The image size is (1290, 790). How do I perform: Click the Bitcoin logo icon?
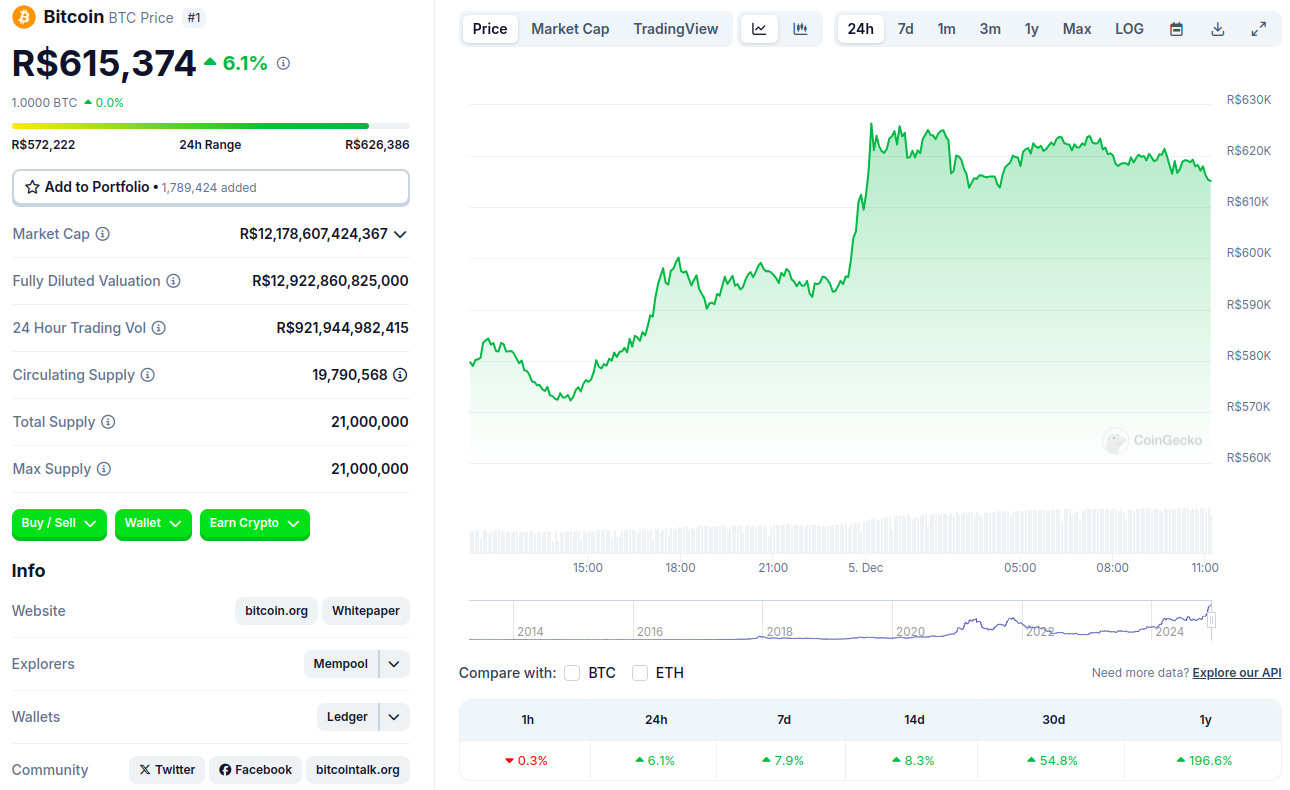click(23, 17)
